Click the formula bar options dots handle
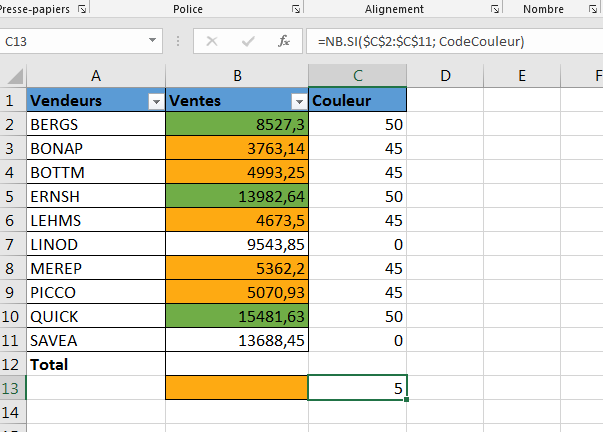The image size is (603, 432). click(x=177, y=42)
